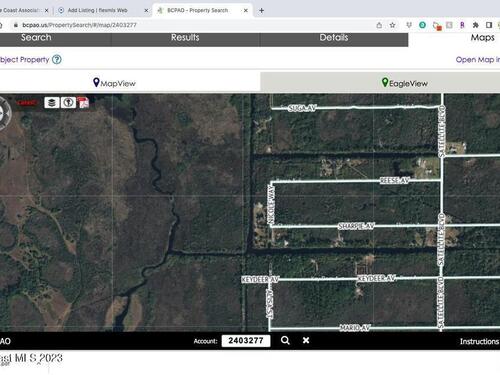Click the Subject Property link
Image resolution: width=500 pixels, height=375 pixels.
coord(24,60)
